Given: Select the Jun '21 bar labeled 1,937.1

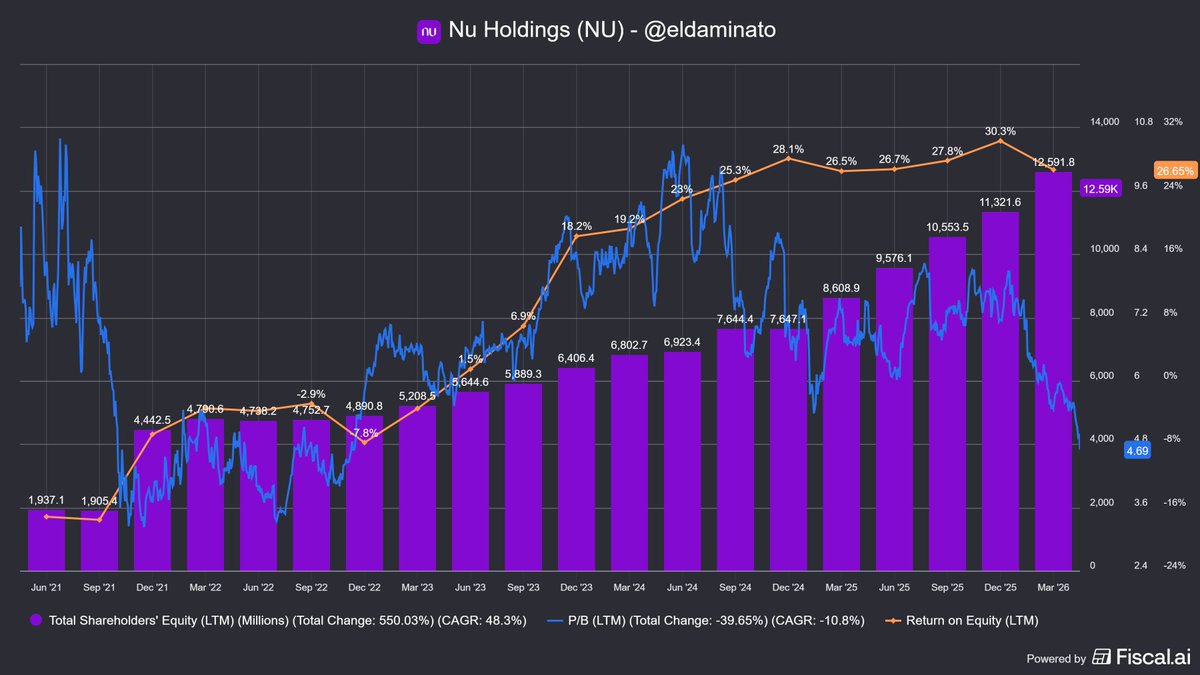Looking at the screenshot, I should click(x=46, y=539).
